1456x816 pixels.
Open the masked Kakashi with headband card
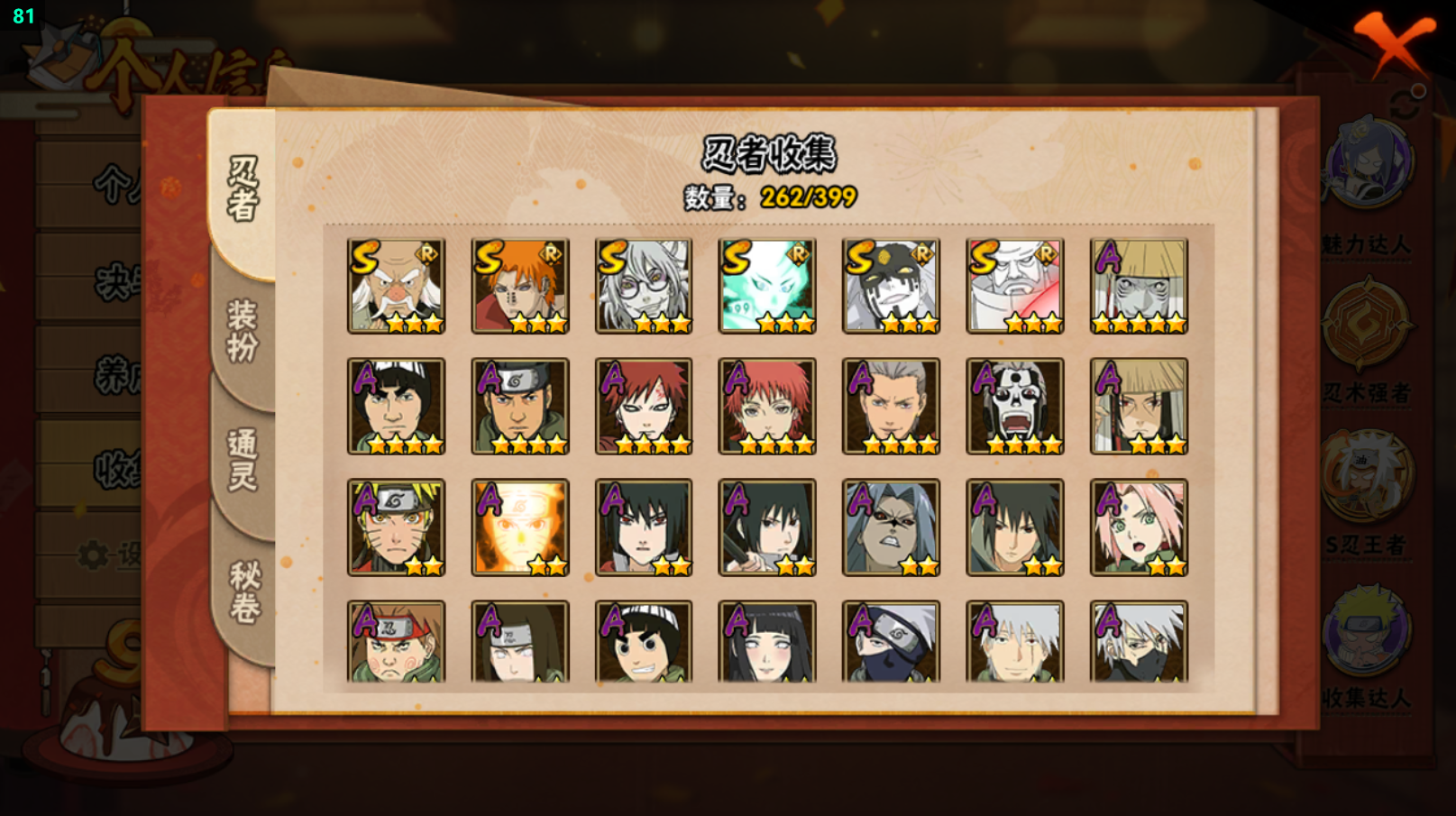(891, 641)
